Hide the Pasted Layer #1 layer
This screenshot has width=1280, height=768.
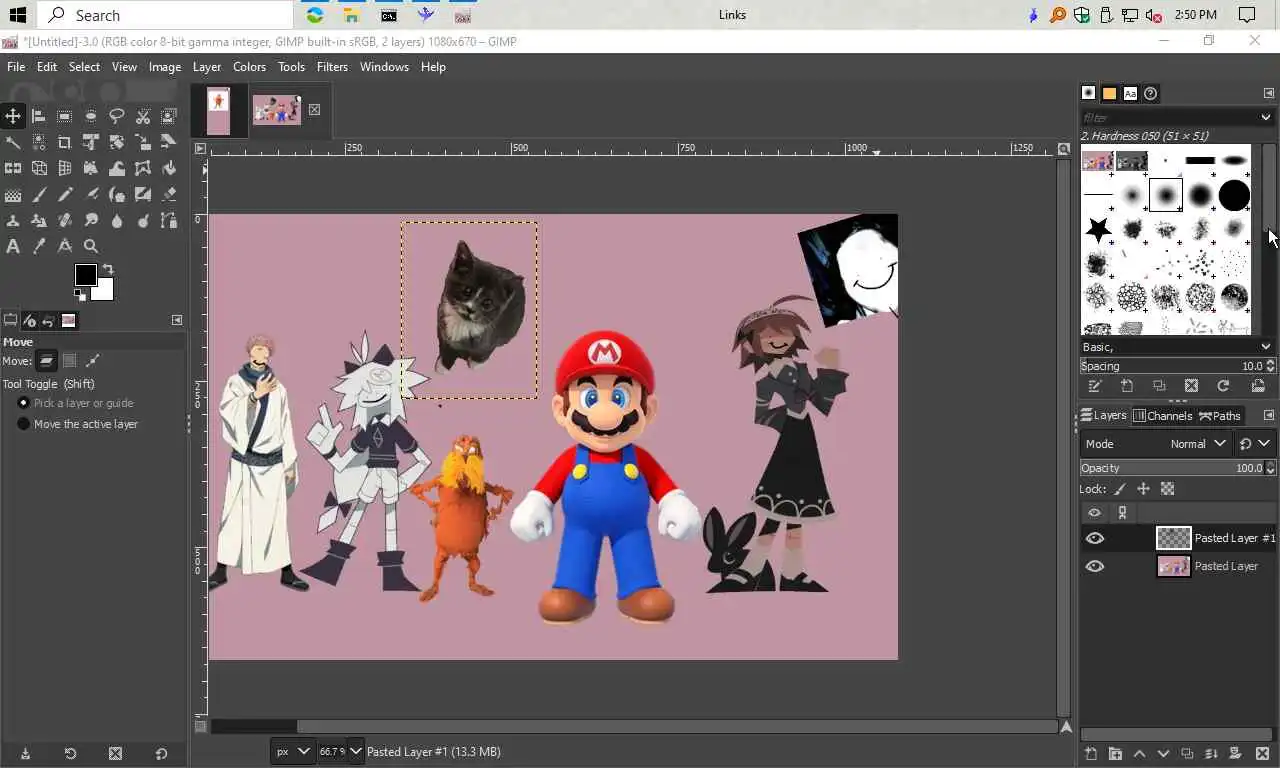[1095, 538]
